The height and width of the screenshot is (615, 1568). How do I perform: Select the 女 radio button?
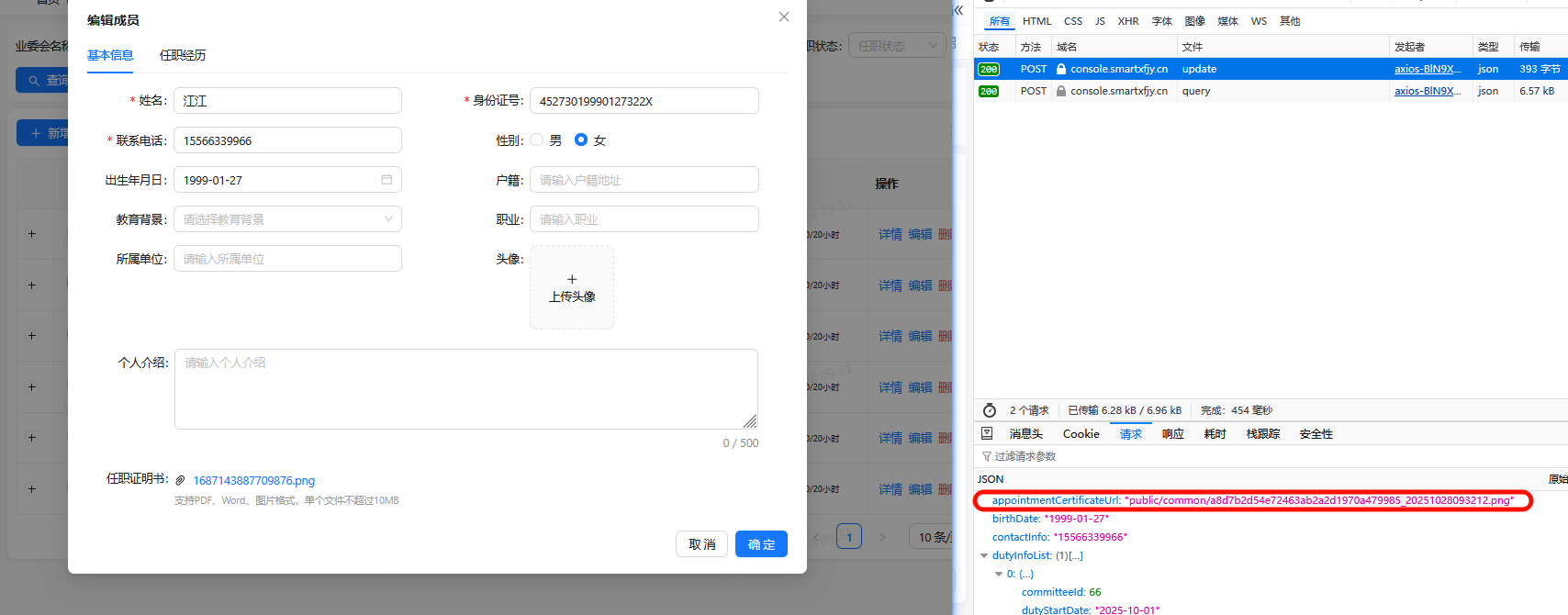click(581, 140)
